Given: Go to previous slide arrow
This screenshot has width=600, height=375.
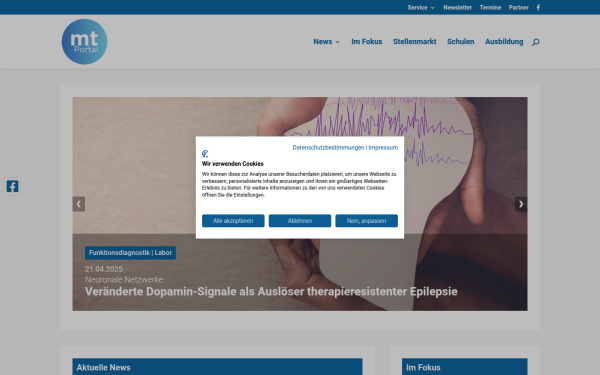Looking at the screenshot, I should 79,204.
